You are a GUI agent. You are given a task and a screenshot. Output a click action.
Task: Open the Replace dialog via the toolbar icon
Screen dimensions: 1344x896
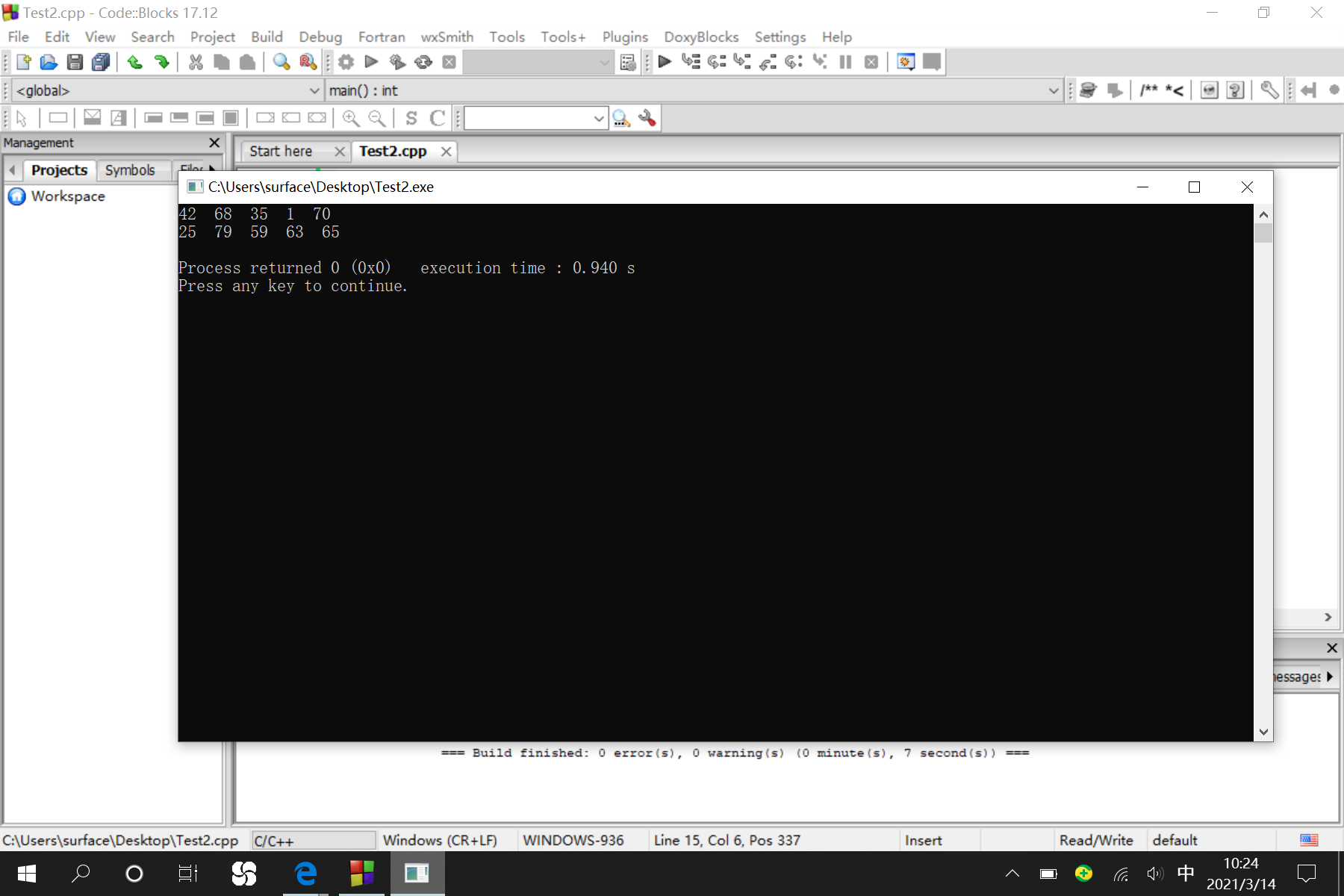(308, 62)
